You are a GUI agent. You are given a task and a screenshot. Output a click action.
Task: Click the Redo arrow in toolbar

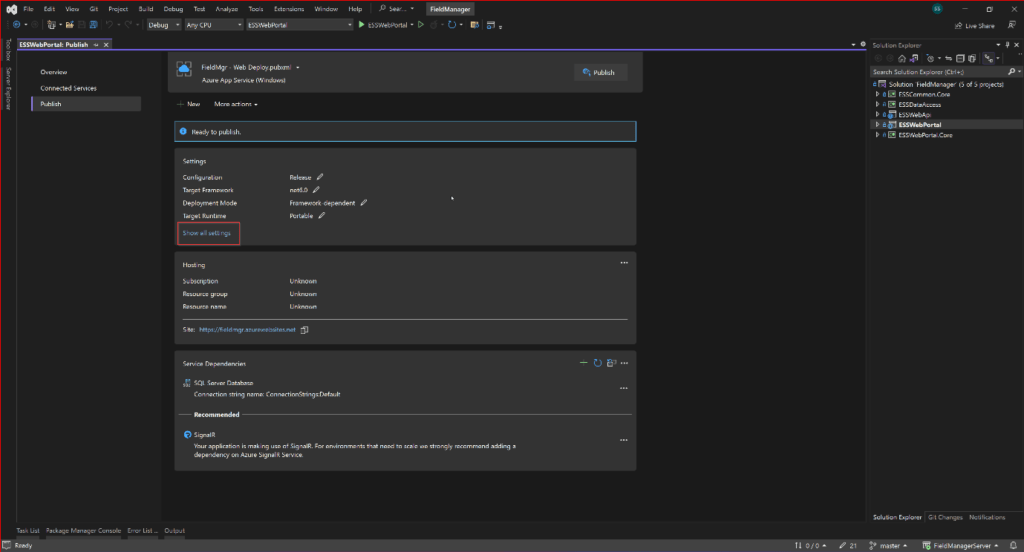128,25
